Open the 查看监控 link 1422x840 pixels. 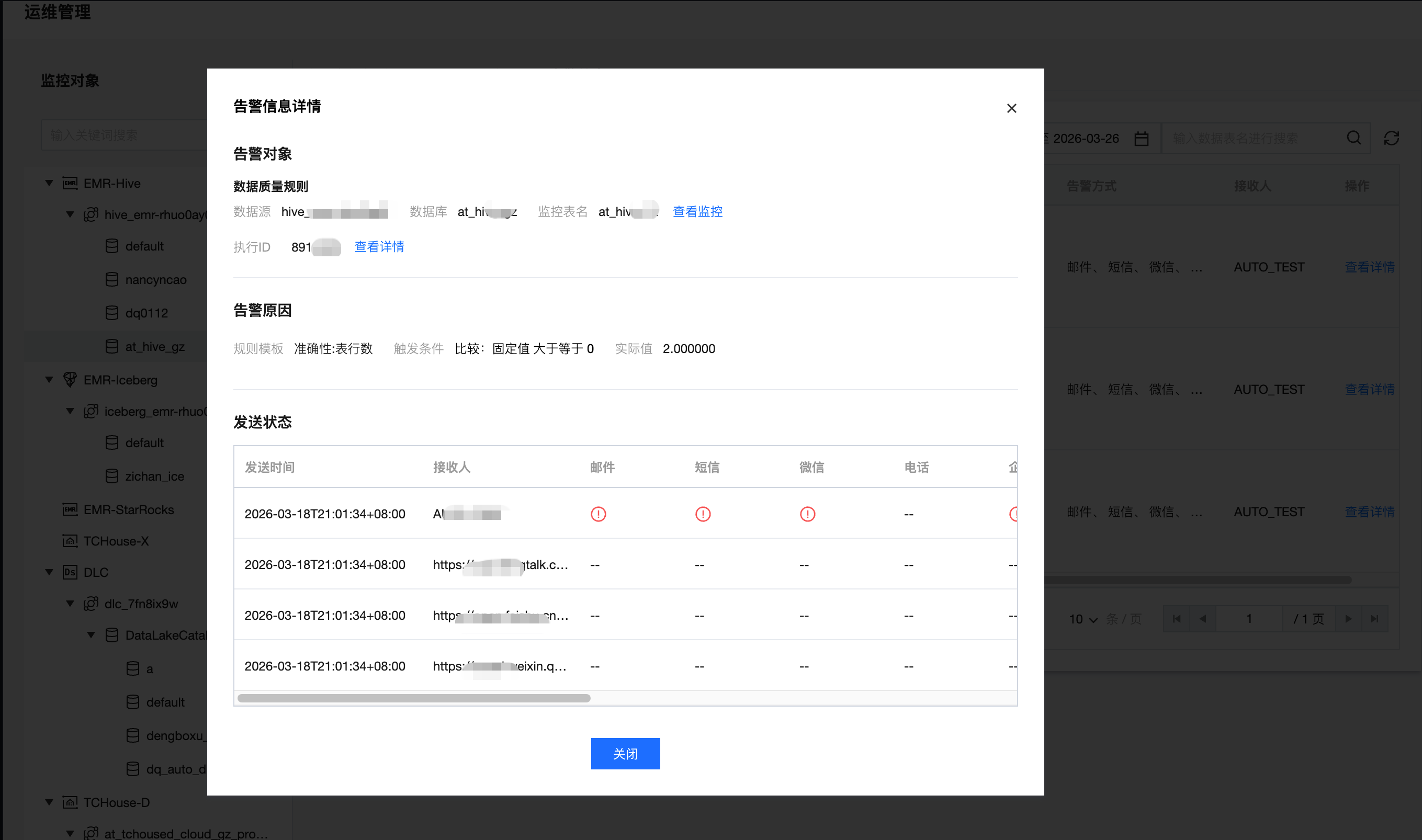tap(697, 212)
